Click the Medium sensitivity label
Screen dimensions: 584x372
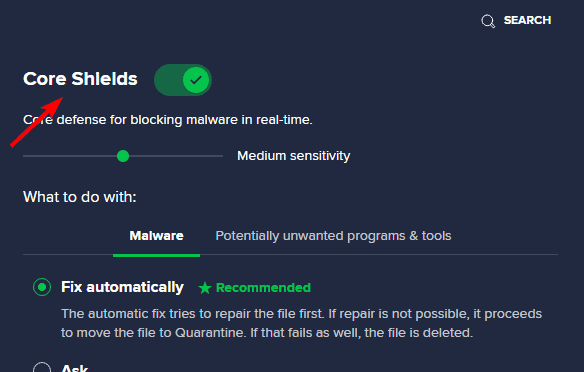[x=294, y=156]
